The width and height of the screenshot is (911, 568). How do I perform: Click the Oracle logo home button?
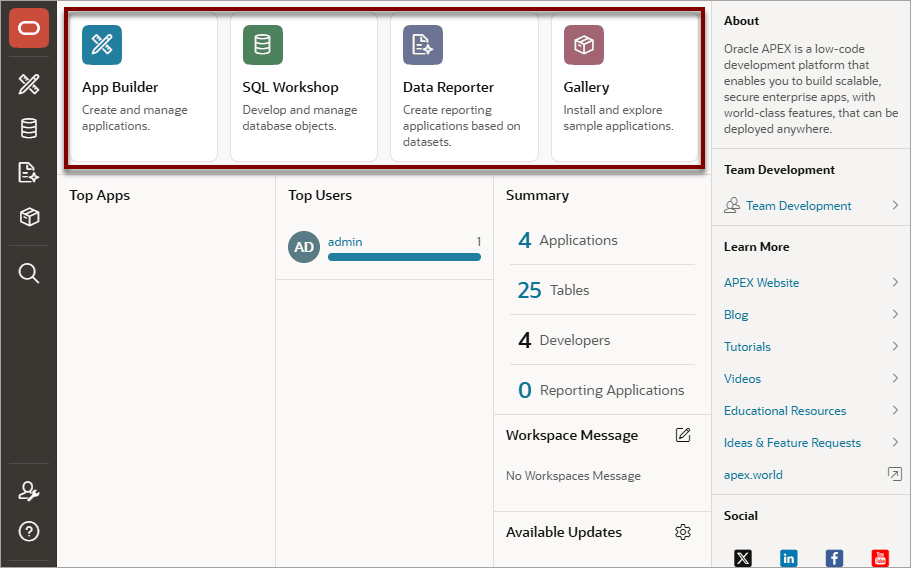tap(28, 28)
